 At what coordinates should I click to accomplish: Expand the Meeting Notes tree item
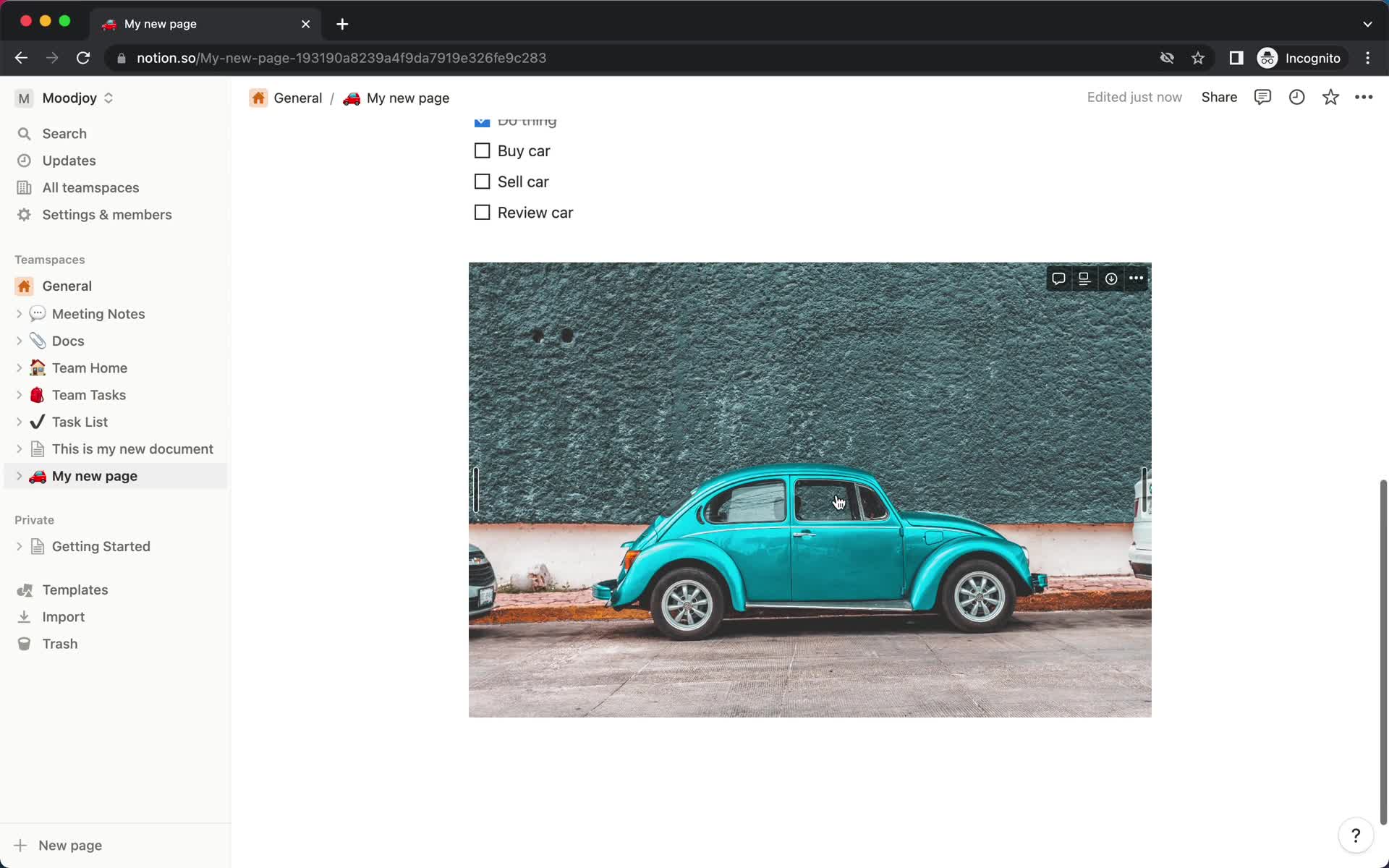[x=20, y=313]
